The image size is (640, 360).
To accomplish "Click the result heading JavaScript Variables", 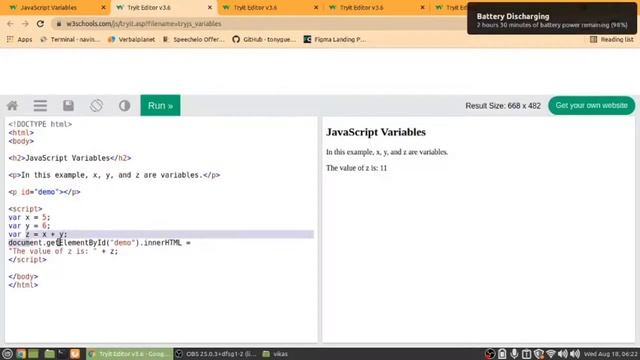I will click(376, 132).
